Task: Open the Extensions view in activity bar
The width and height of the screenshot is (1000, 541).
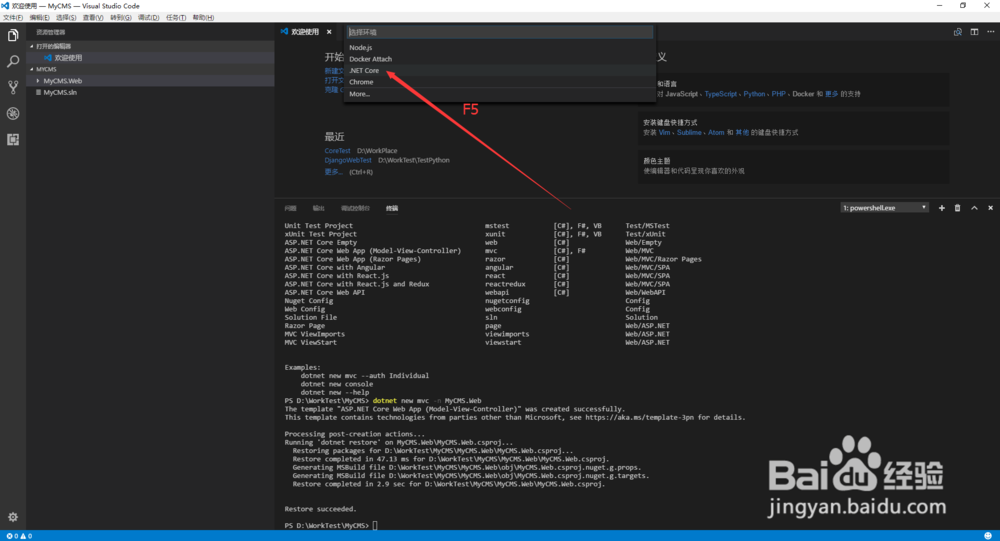Action: [x=13, y=140]
